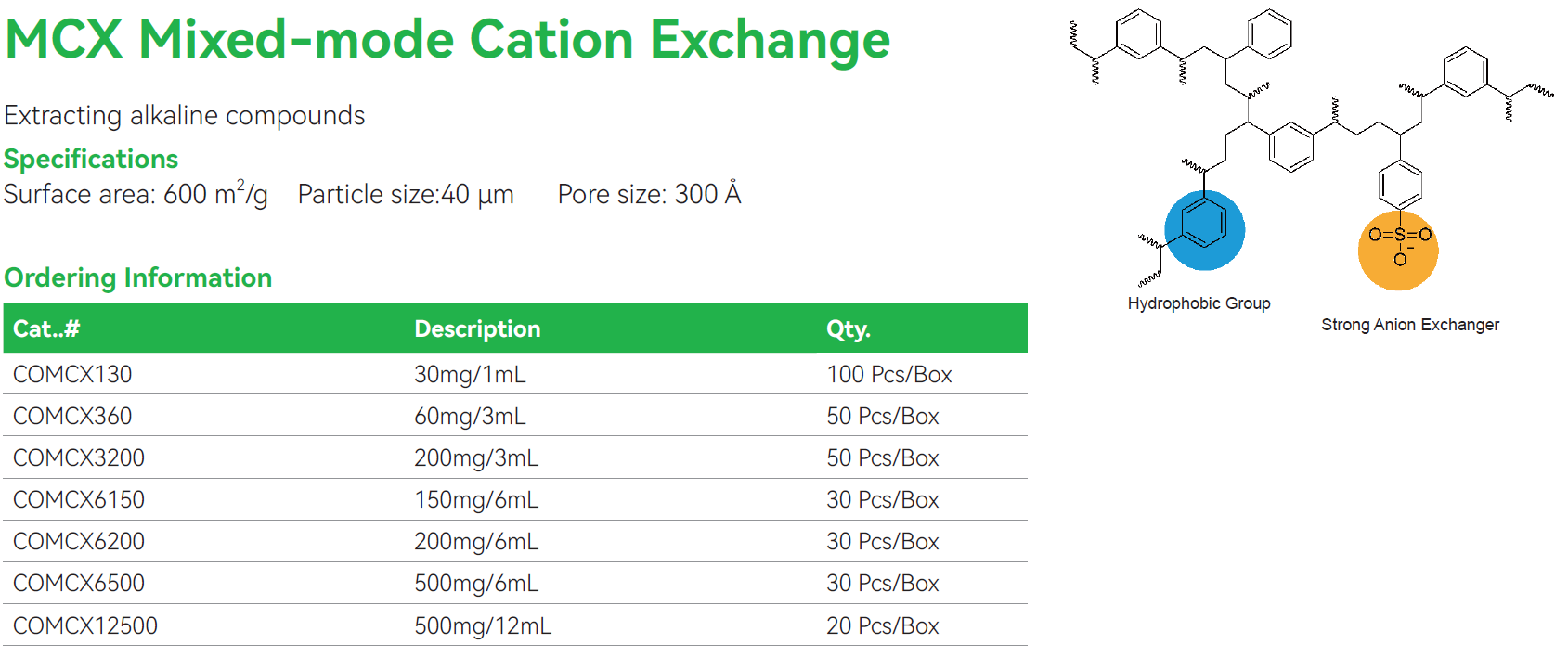
Task: Select the Cat..# column header
Action: point(46,328)
